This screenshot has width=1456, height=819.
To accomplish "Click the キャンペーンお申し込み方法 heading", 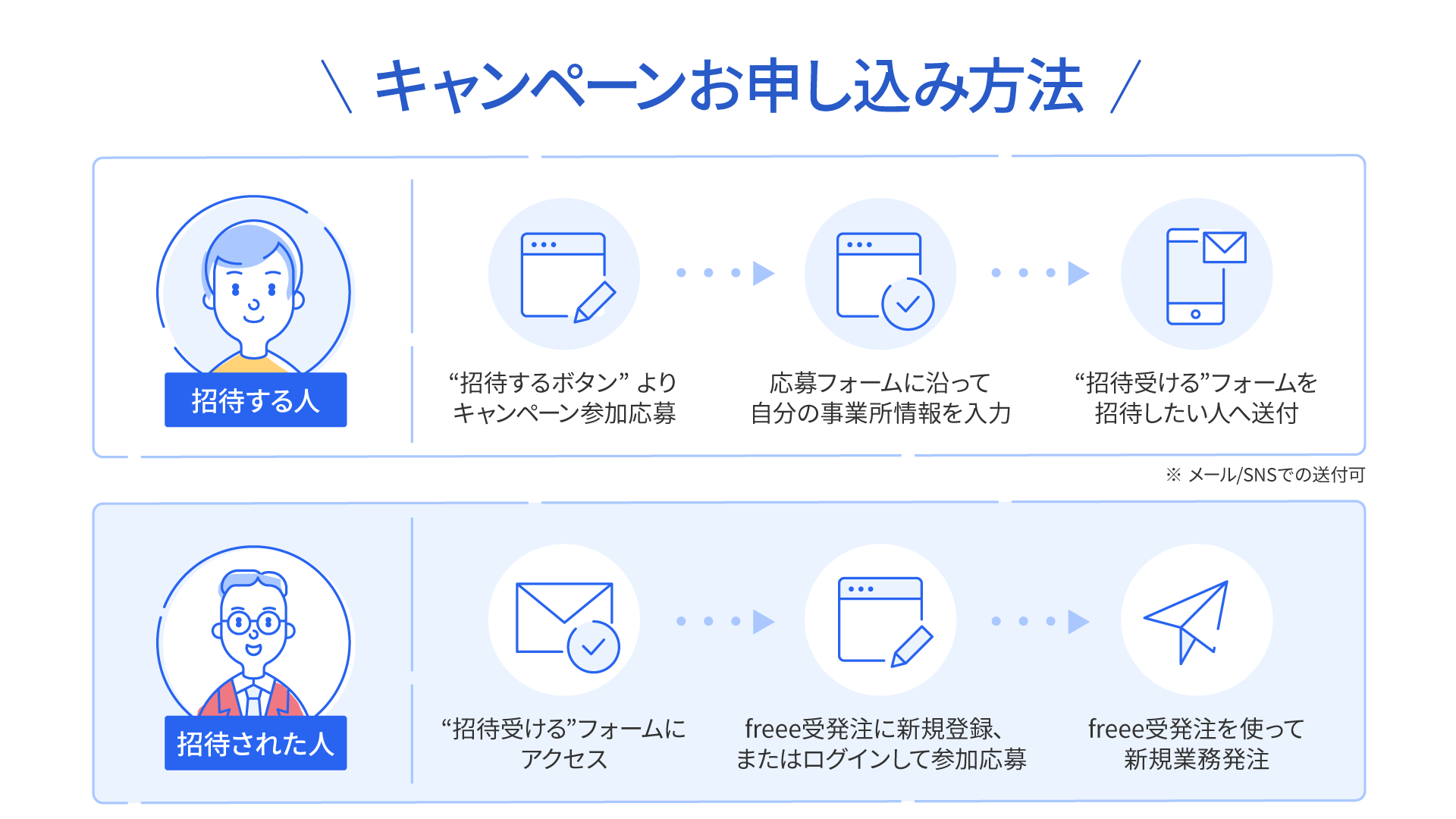I will point(730,86).
